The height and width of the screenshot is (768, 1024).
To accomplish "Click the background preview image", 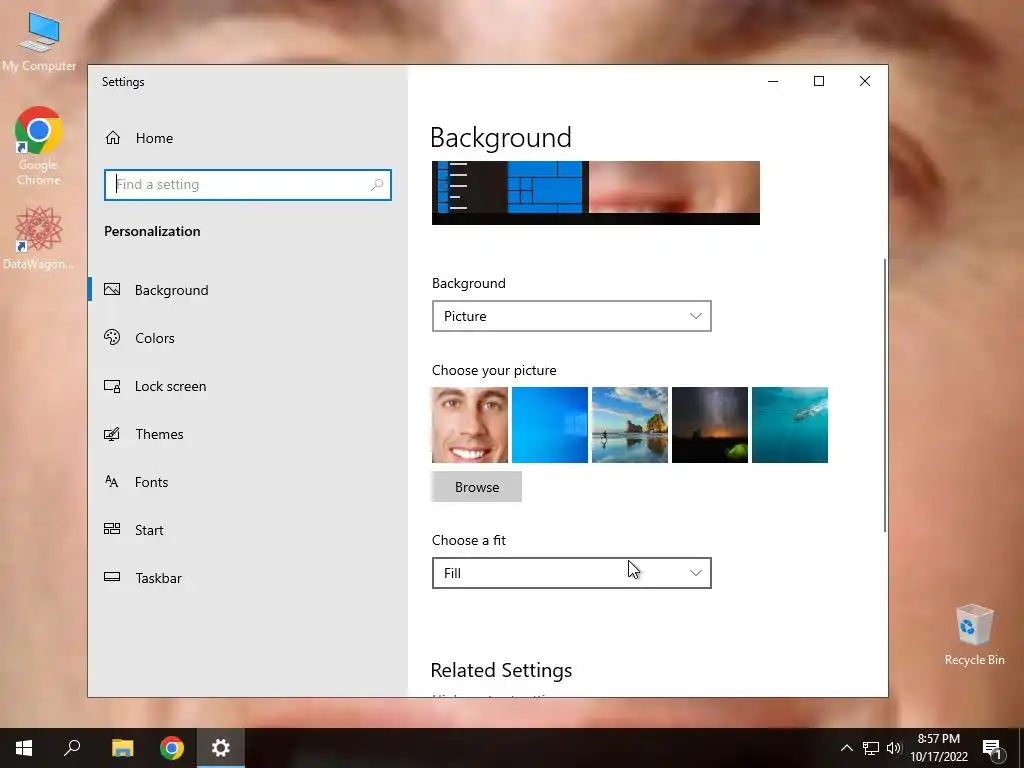I will click(x=596, y=193).
